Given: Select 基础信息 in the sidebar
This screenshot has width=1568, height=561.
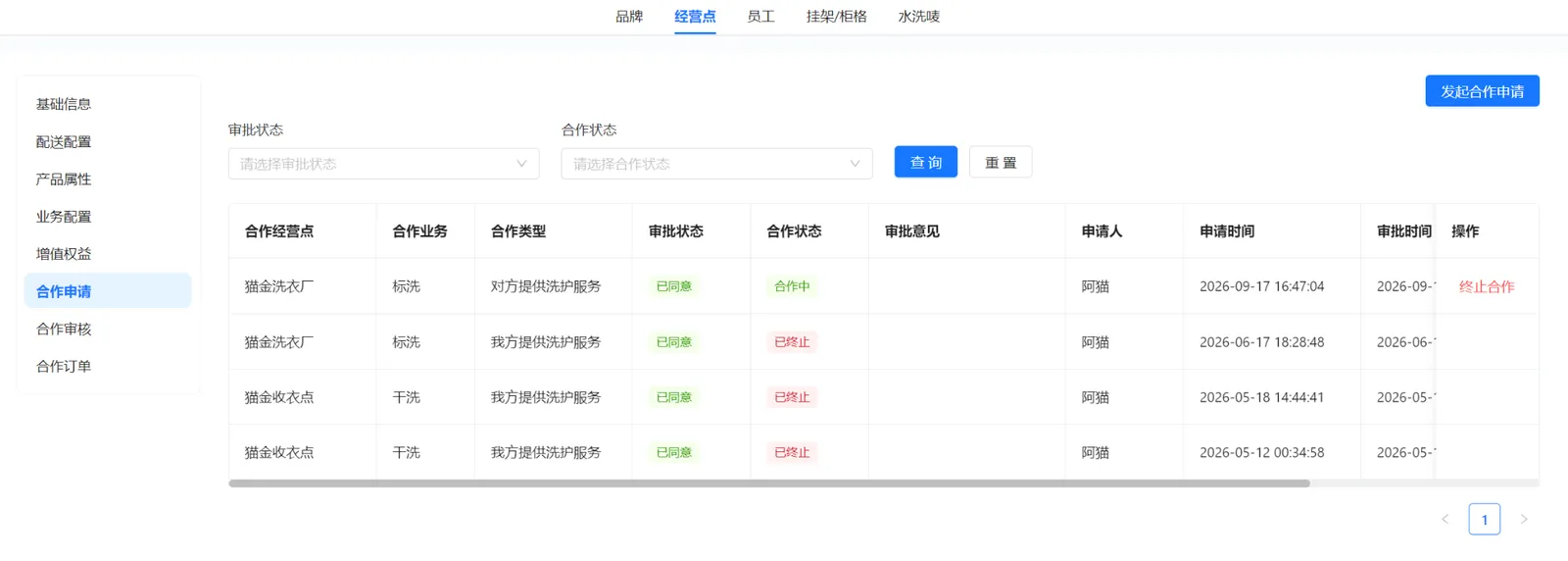Looking at the screenshot, I should (x=108, y=104).
